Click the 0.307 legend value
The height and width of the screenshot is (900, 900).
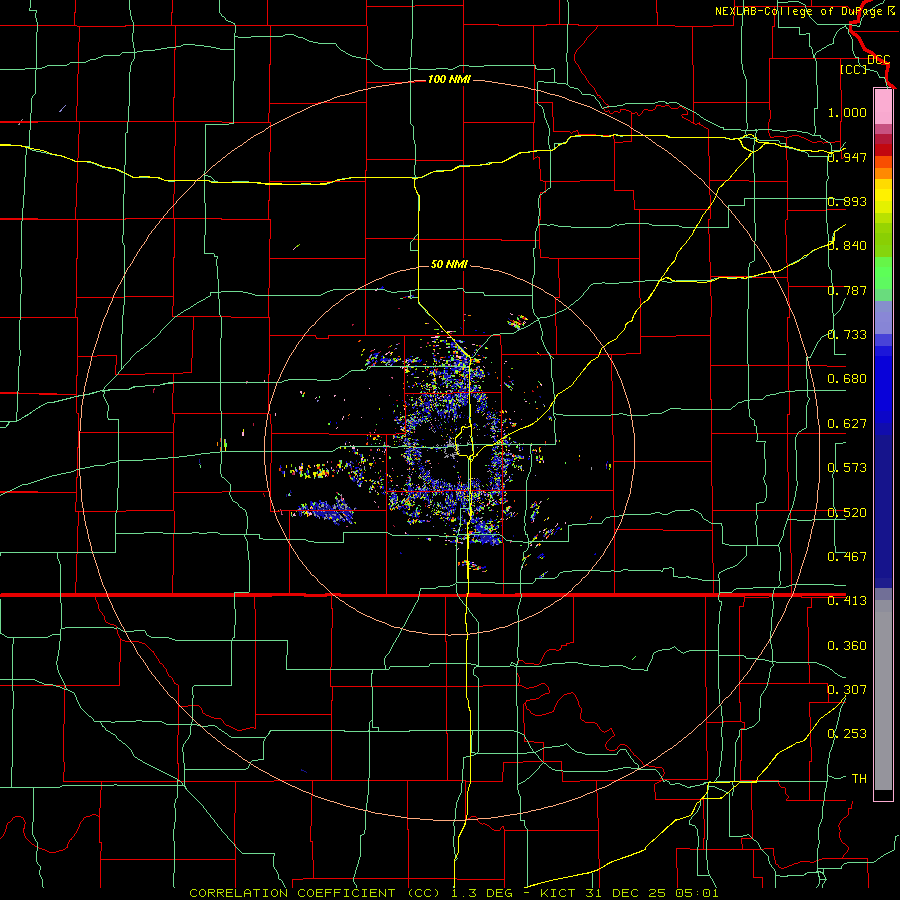coord(847,690)
